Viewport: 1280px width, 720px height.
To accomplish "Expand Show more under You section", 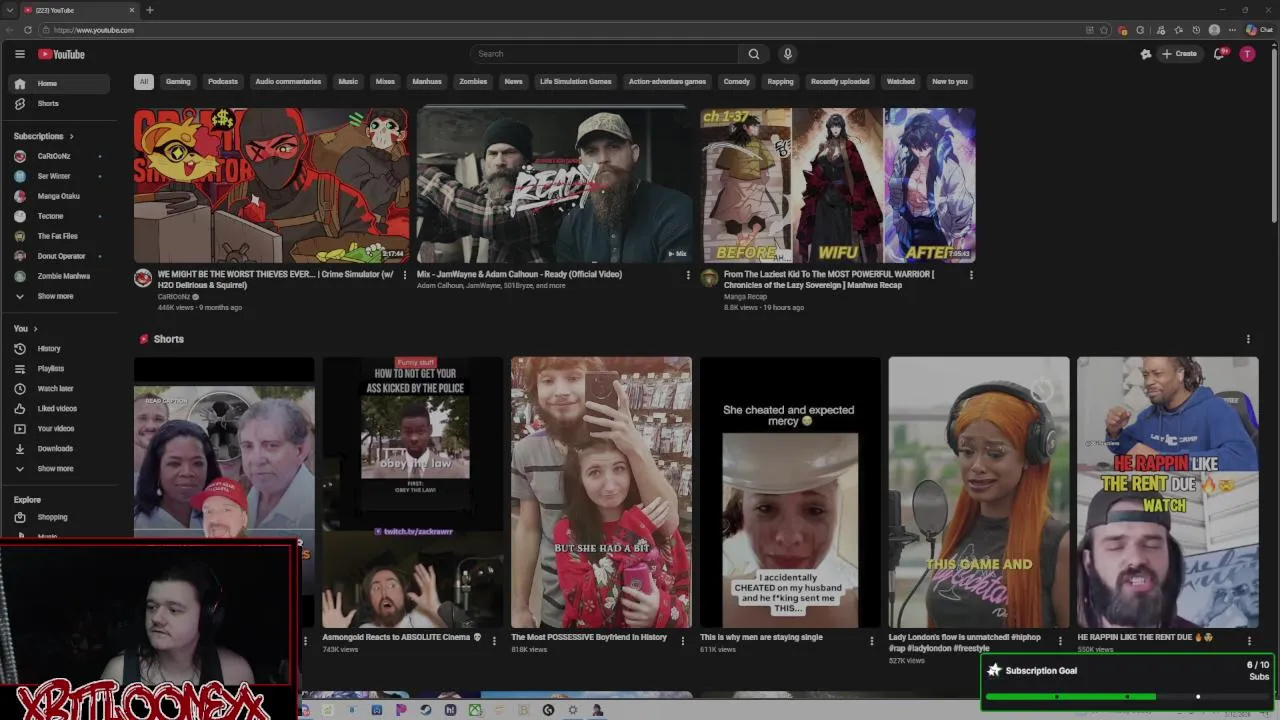I will click(60, 469).
